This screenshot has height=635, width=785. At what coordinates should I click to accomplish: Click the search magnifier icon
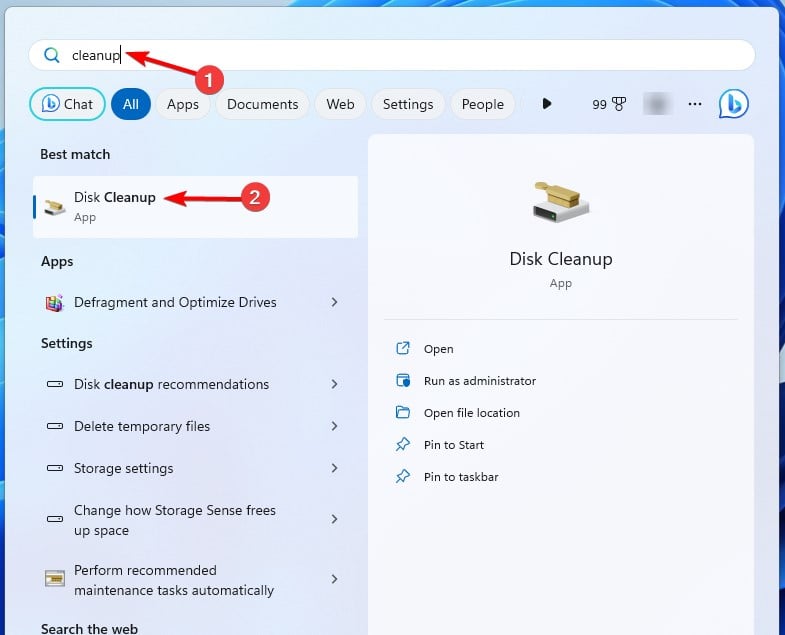pyautogui.click(x=52, y=55)
